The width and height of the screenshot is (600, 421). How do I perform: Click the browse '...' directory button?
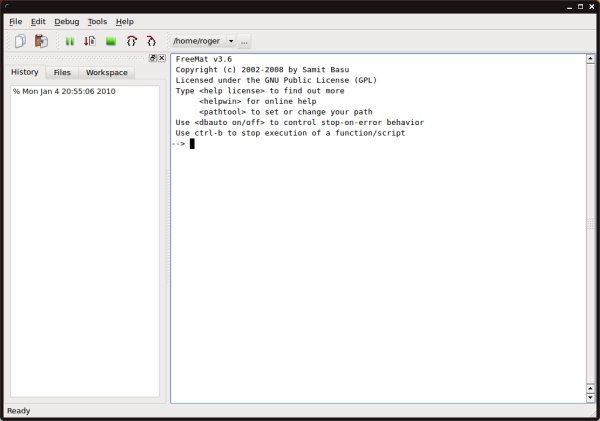pyautogui.click(x=245, y=41)
